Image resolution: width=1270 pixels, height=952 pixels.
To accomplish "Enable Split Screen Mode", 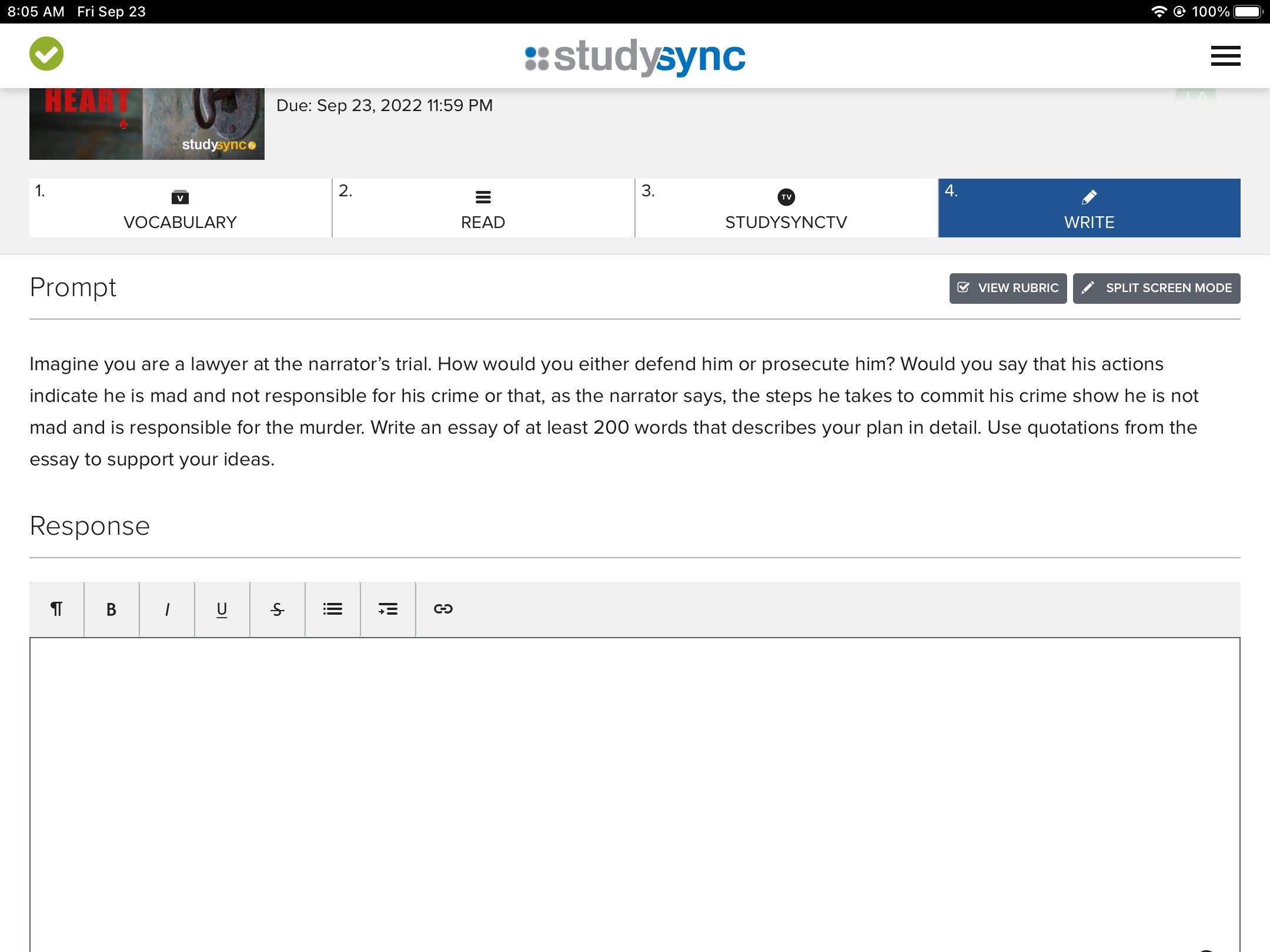I will point(1156,289).
